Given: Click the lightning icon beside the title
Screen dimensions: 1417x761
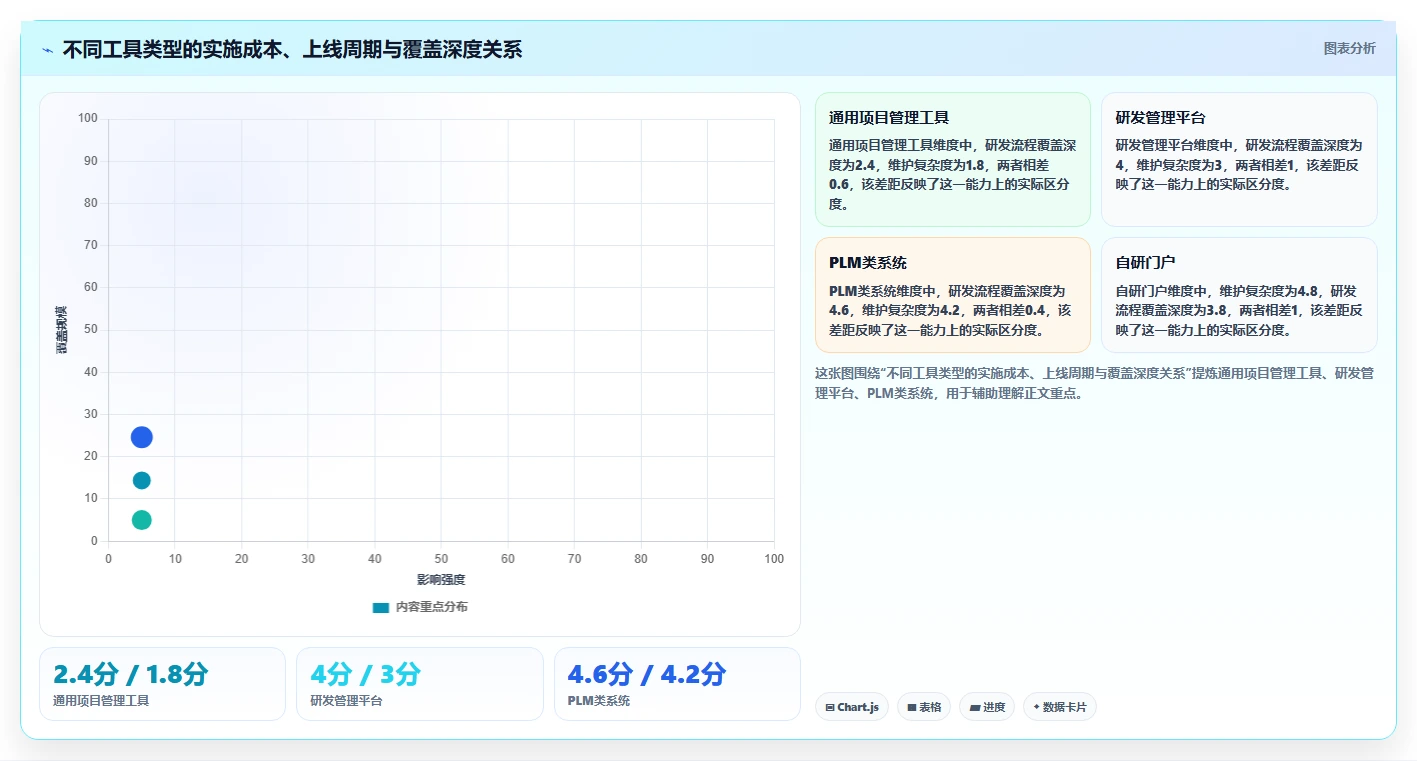Looking at the screenshot, I should click(47, 49).
